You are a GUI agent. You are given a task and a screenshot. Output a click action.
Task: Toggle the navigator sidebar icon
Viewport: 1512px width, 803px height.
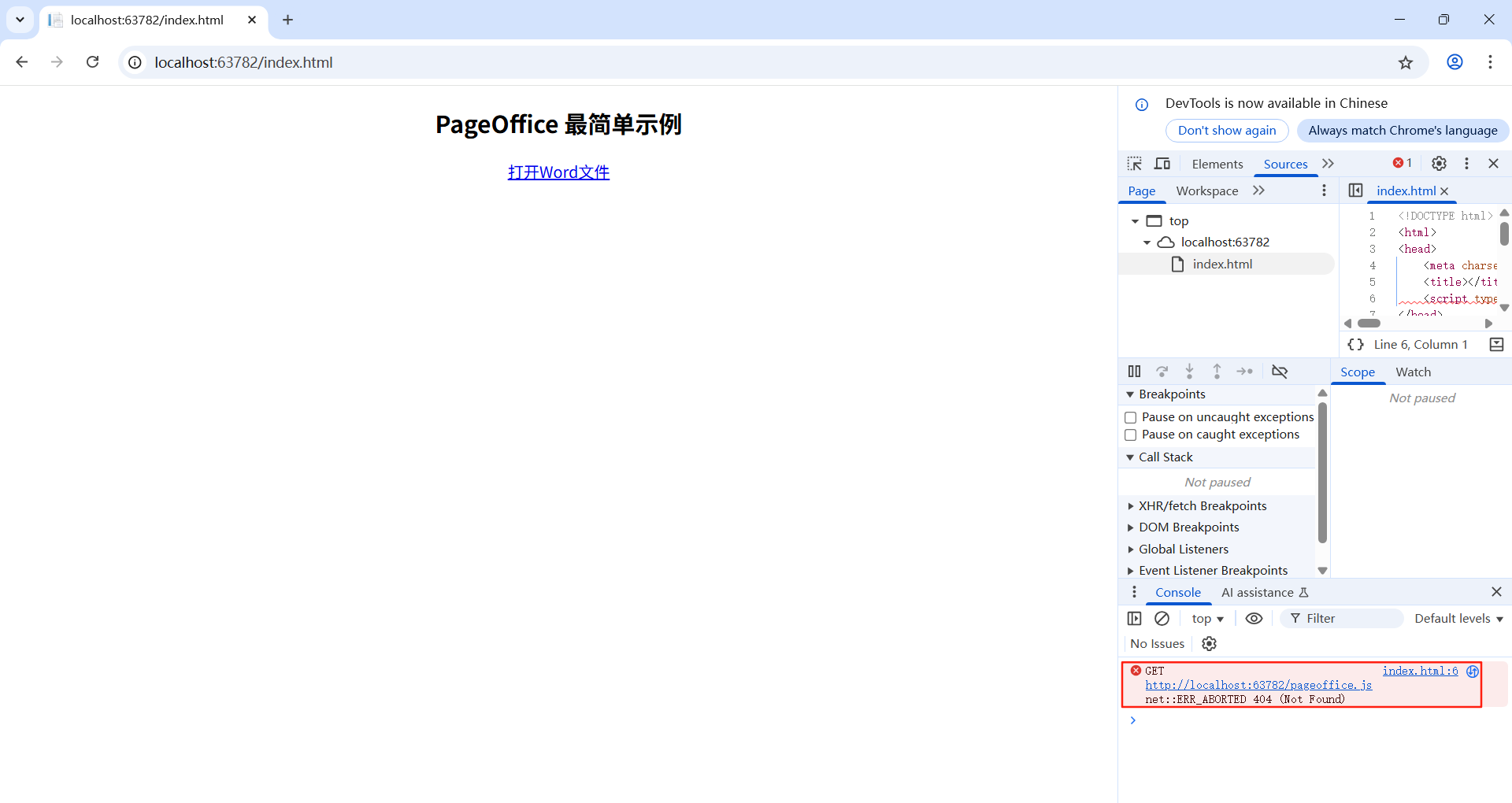pyautogui.click(x=1355, y=191)
